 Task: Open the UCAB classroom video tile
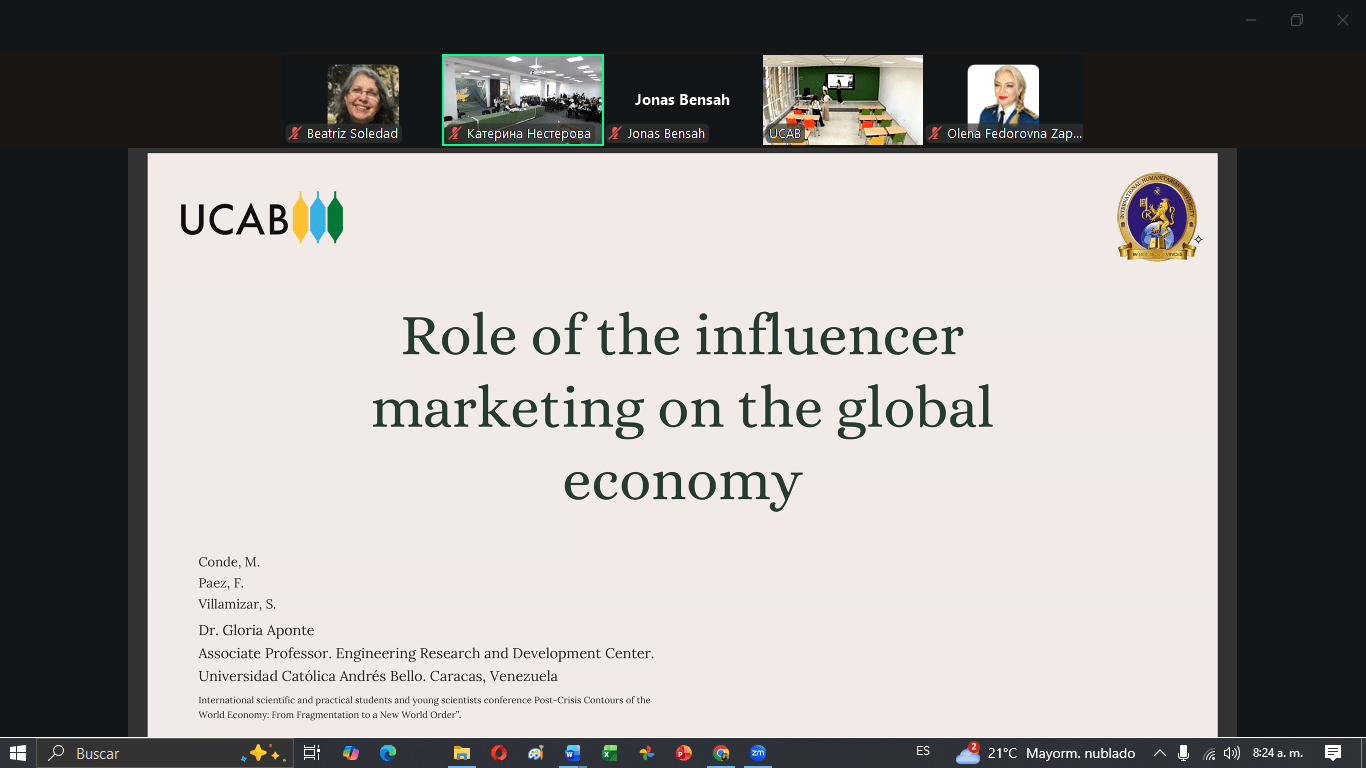[x=842, y=98]
